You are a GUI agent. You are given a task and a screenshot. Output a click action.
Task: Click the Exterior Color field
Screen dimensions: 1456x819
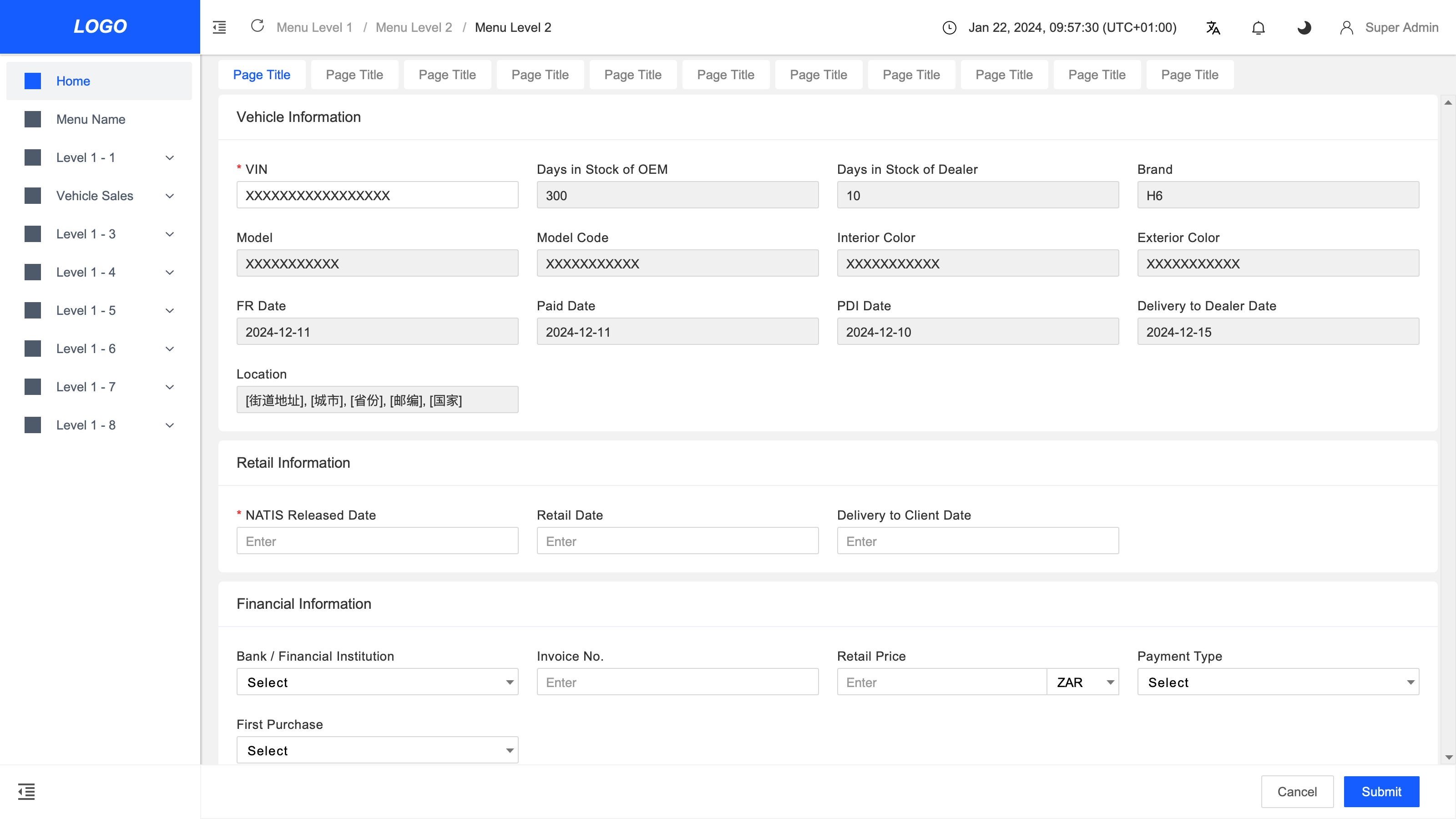(x=1278, y=263)
